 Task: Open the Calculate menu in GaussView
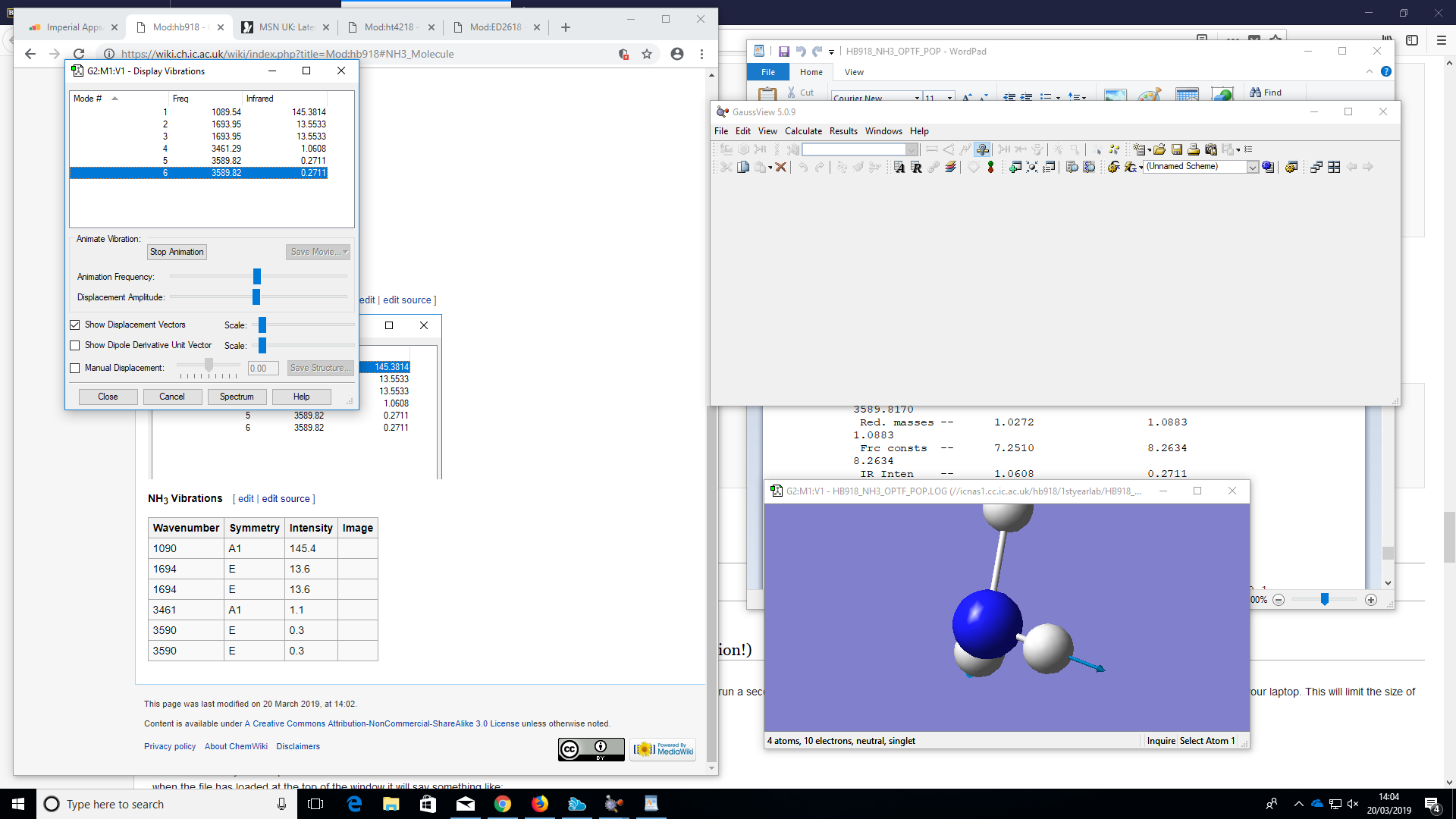803,131
